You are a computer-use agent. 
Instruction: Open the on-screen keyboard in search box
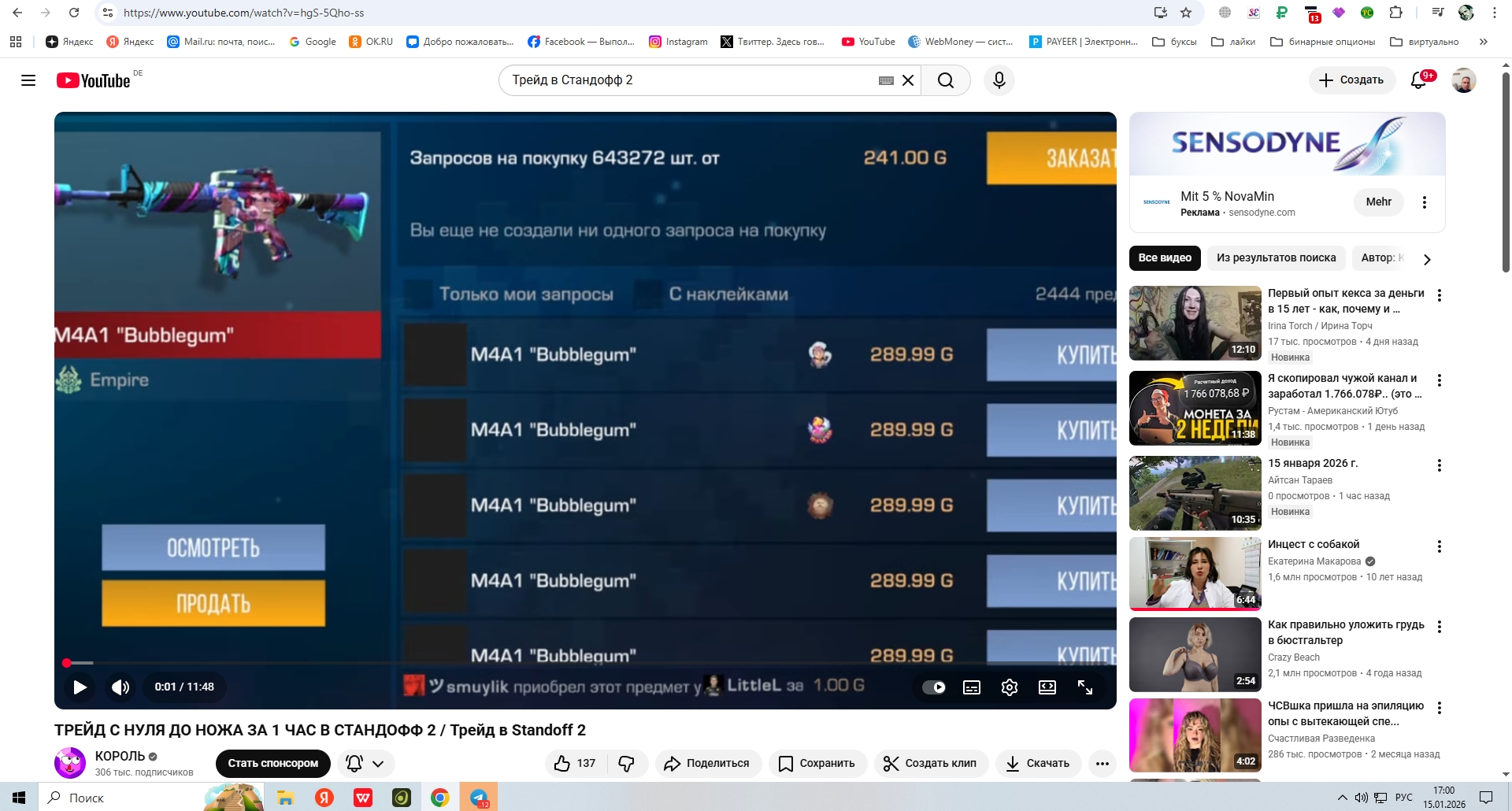(x=886, y=80)
